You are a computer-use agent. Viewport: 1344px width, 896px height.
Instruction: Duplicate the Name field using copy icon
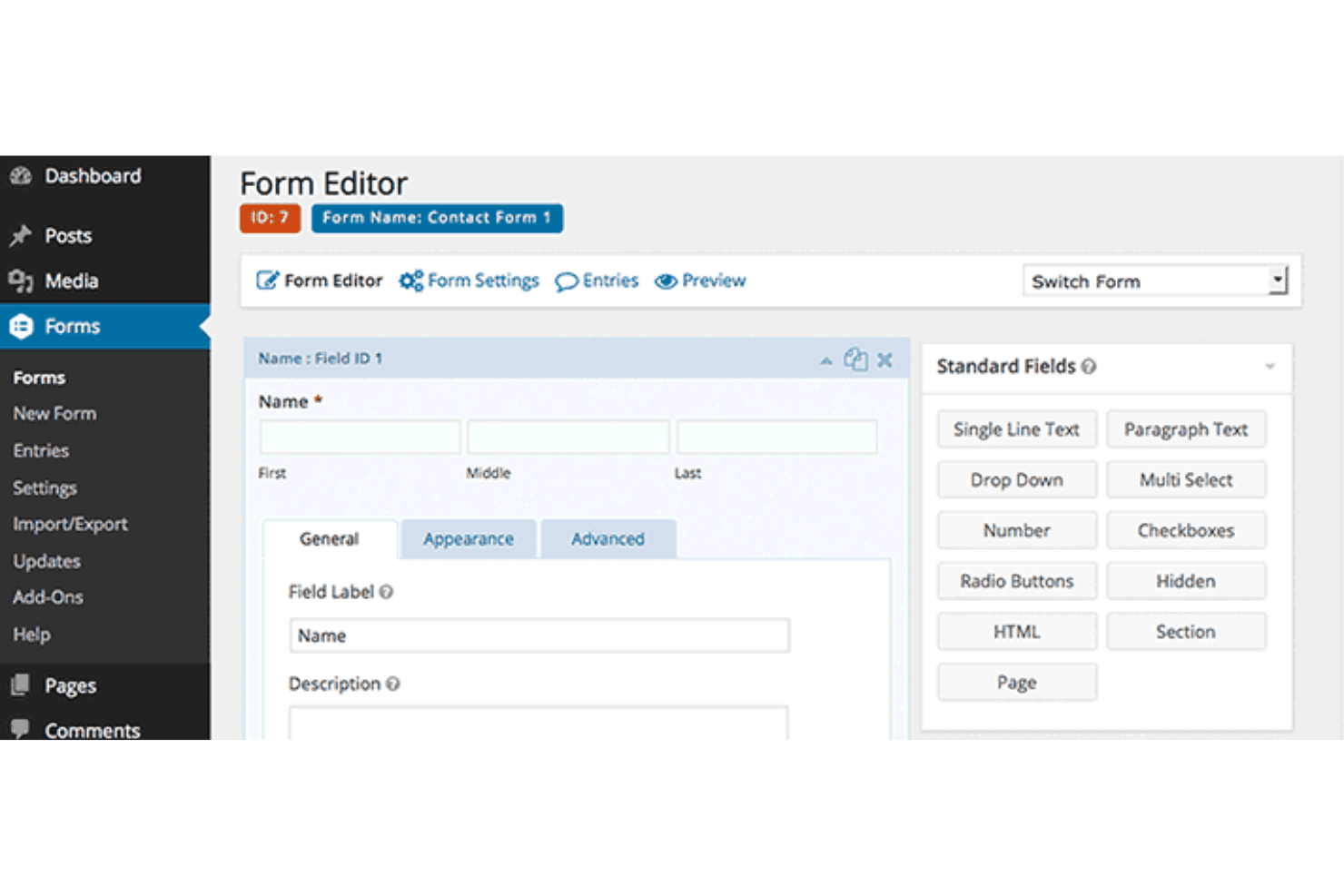(855, 359)
